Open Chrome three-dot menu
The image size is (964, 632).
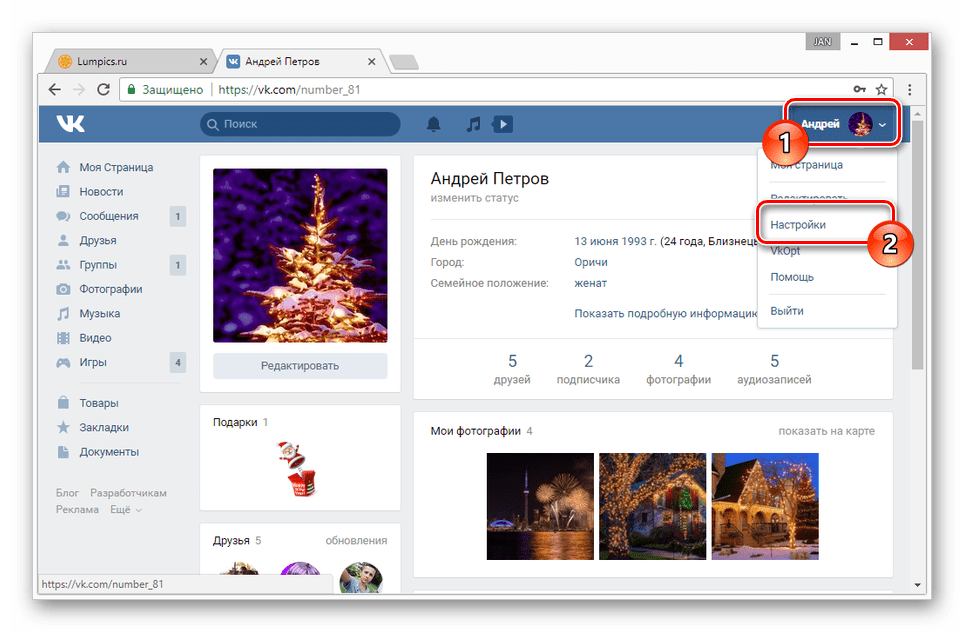tap(909, 90)
